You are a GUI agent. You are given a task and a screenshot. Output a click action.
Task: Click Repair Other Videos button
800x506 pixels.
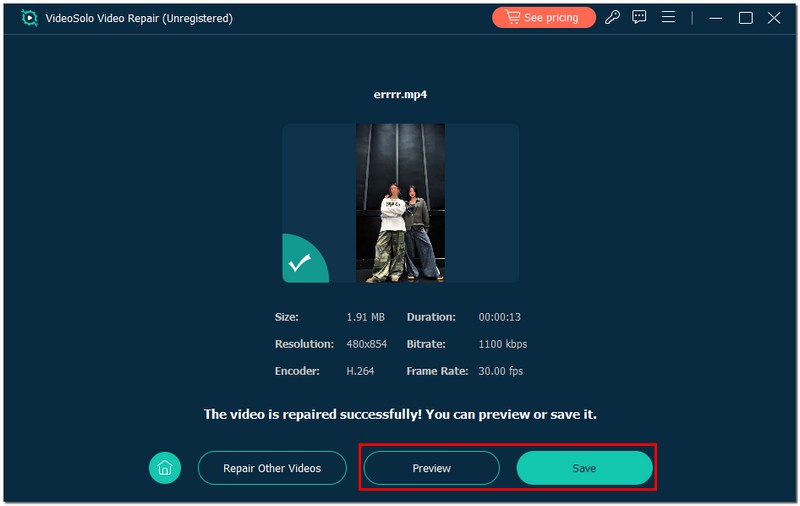click(272, 468)
